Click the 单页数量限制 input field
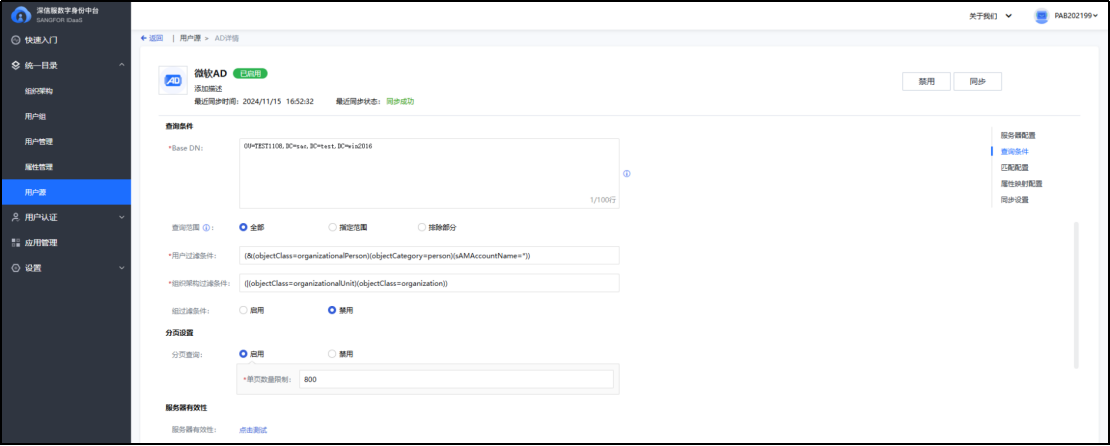This screenshot has width=1110, height=446. 455,380
